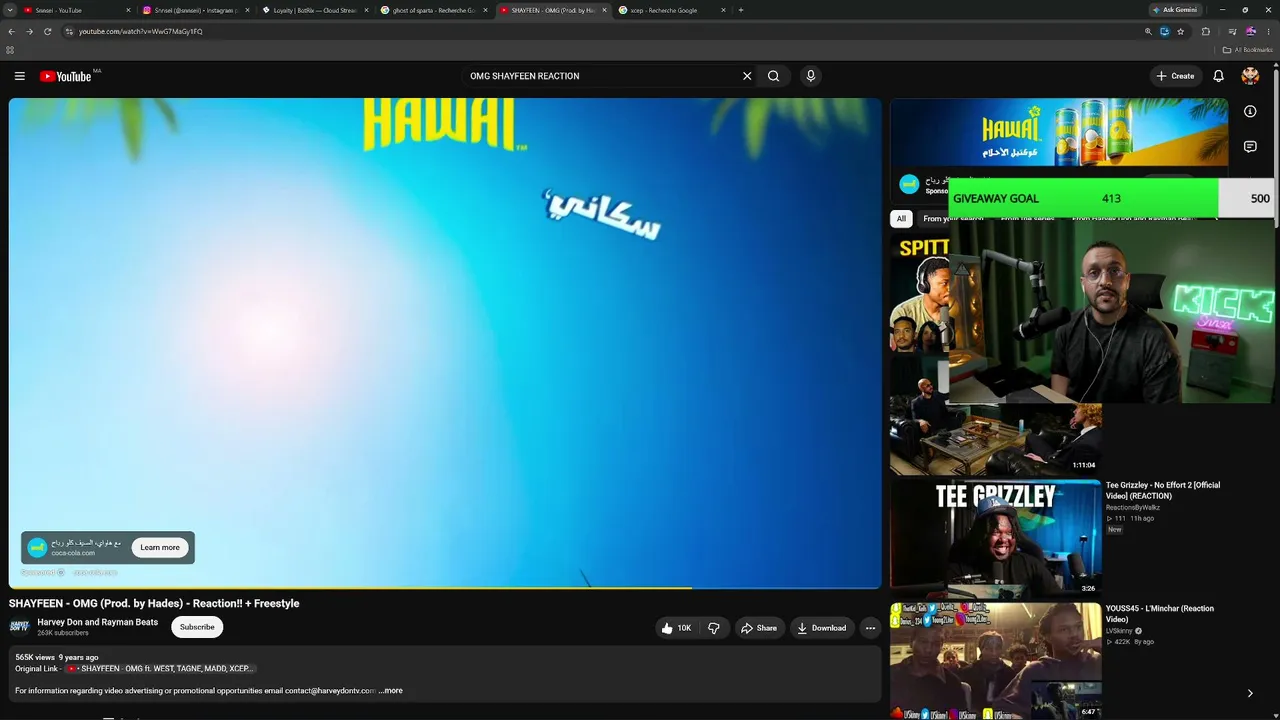The height and width of the screenshot is (720, 1280).
Task: Download the video
Action: tap(822, 628)
